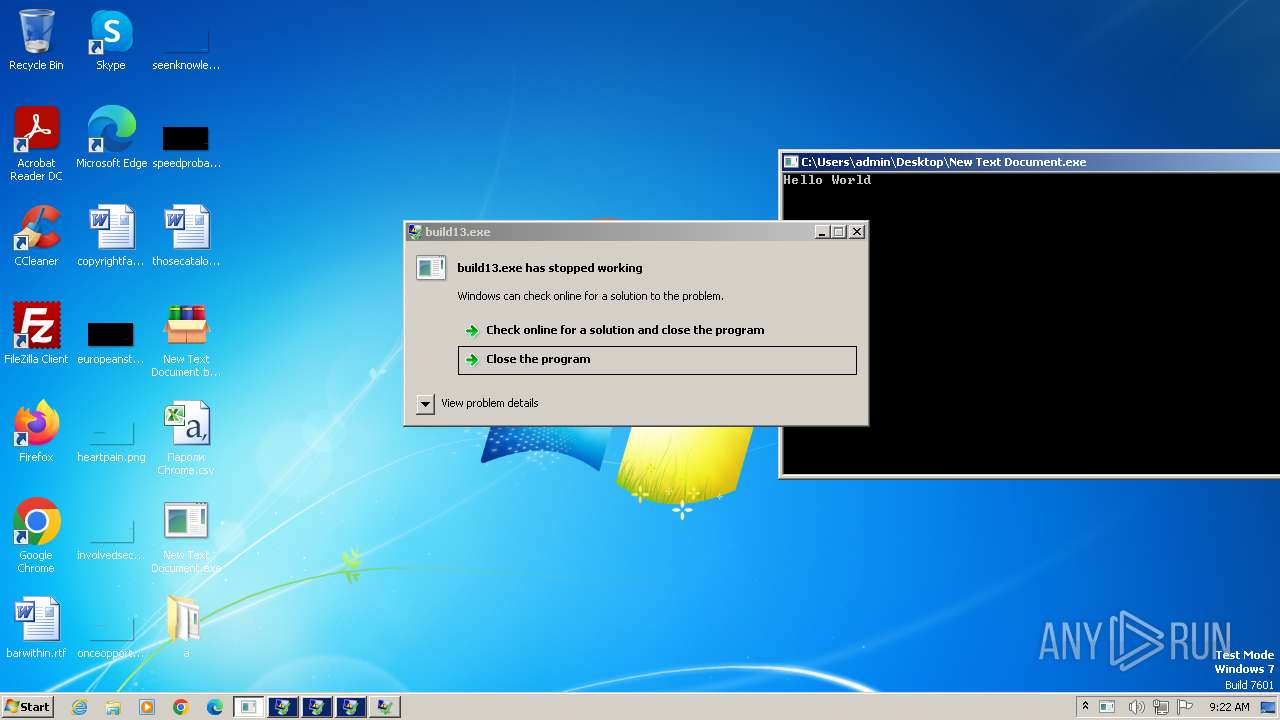Select the thosecatalo... Word document
The image size is (1280, 720).
pyautogui.click(x=186, y=236)
